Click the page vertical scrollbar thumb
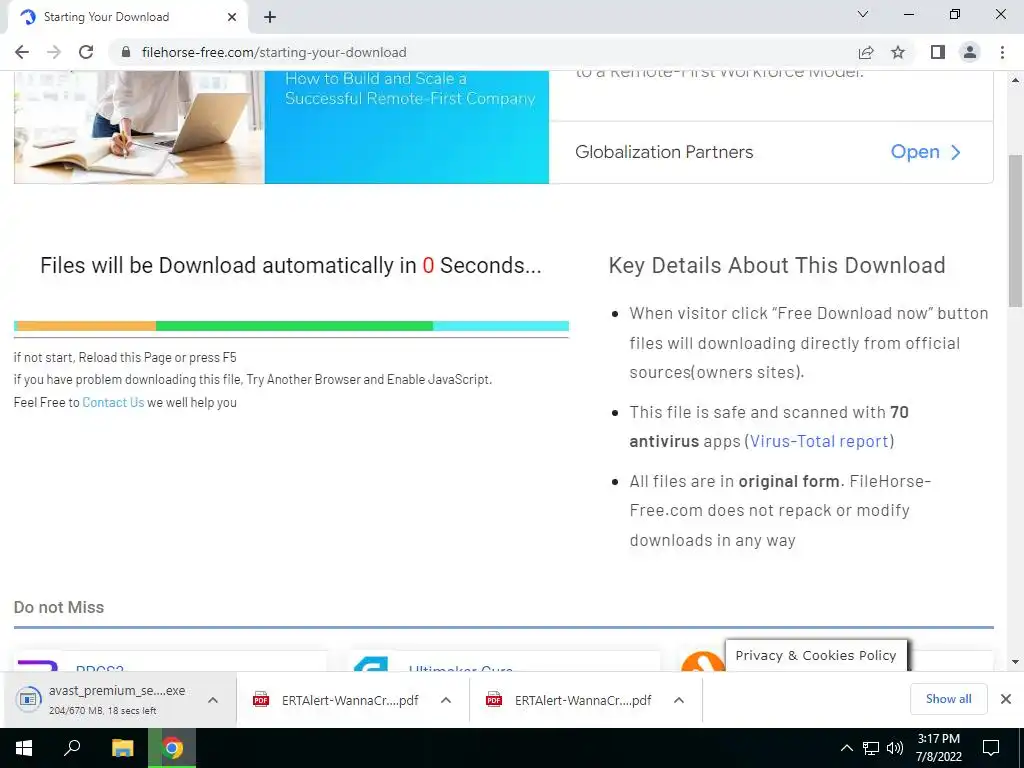 (x=1016, y=230)
